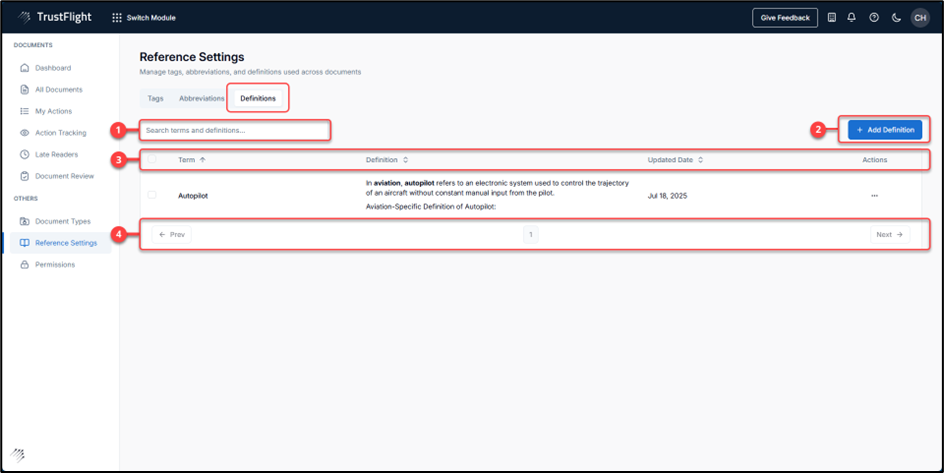Click the Permissions lock icon

pos(25,265)
